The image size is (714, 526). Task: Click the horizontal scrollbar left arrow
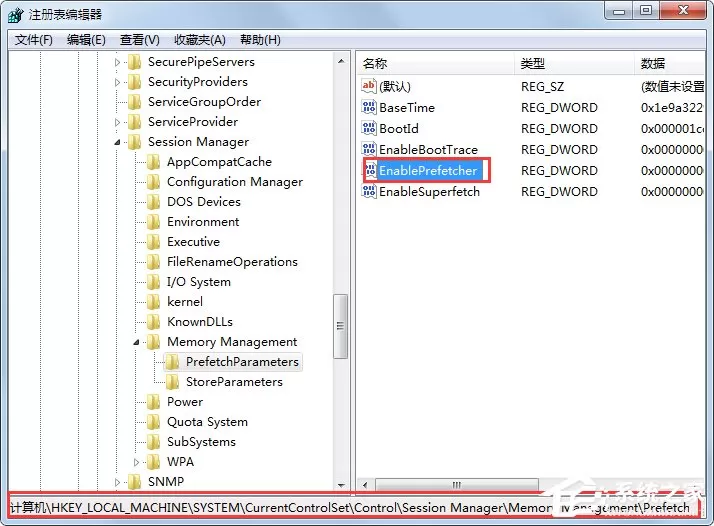click(x=365, y=485)
